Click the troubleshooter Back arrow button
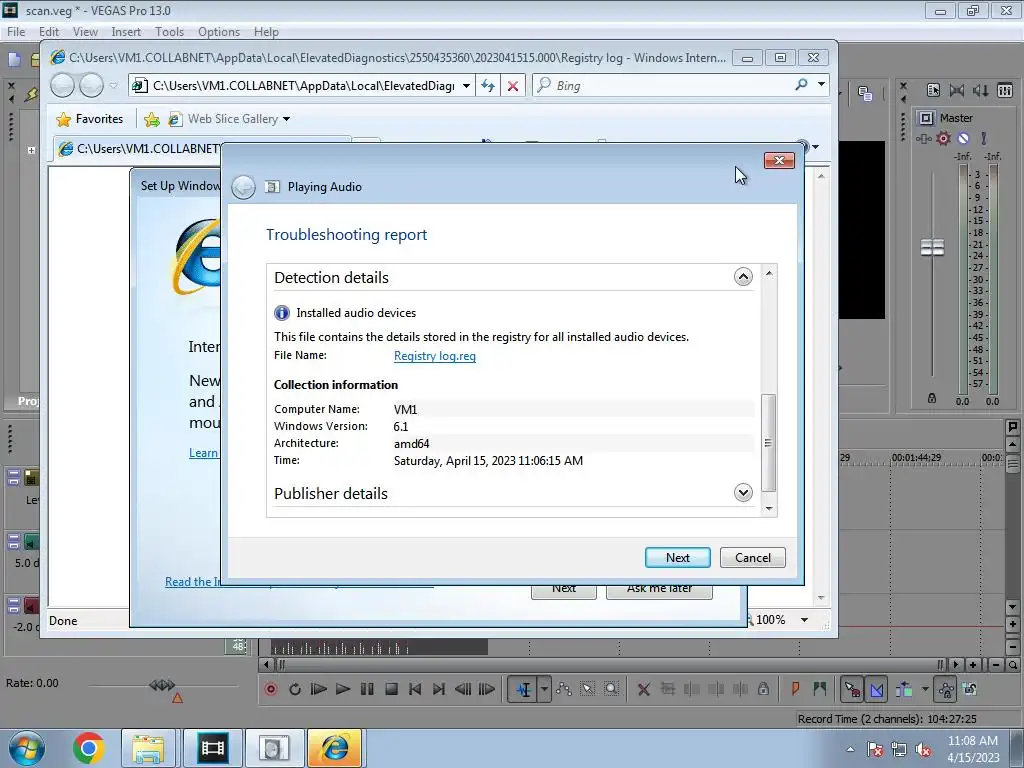 [x=244, y=187]
